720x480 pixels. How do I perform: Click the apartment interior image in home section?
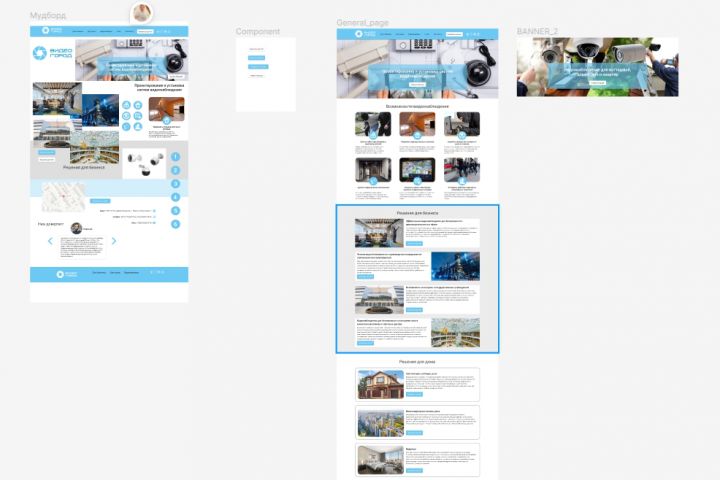click(381, 460)
